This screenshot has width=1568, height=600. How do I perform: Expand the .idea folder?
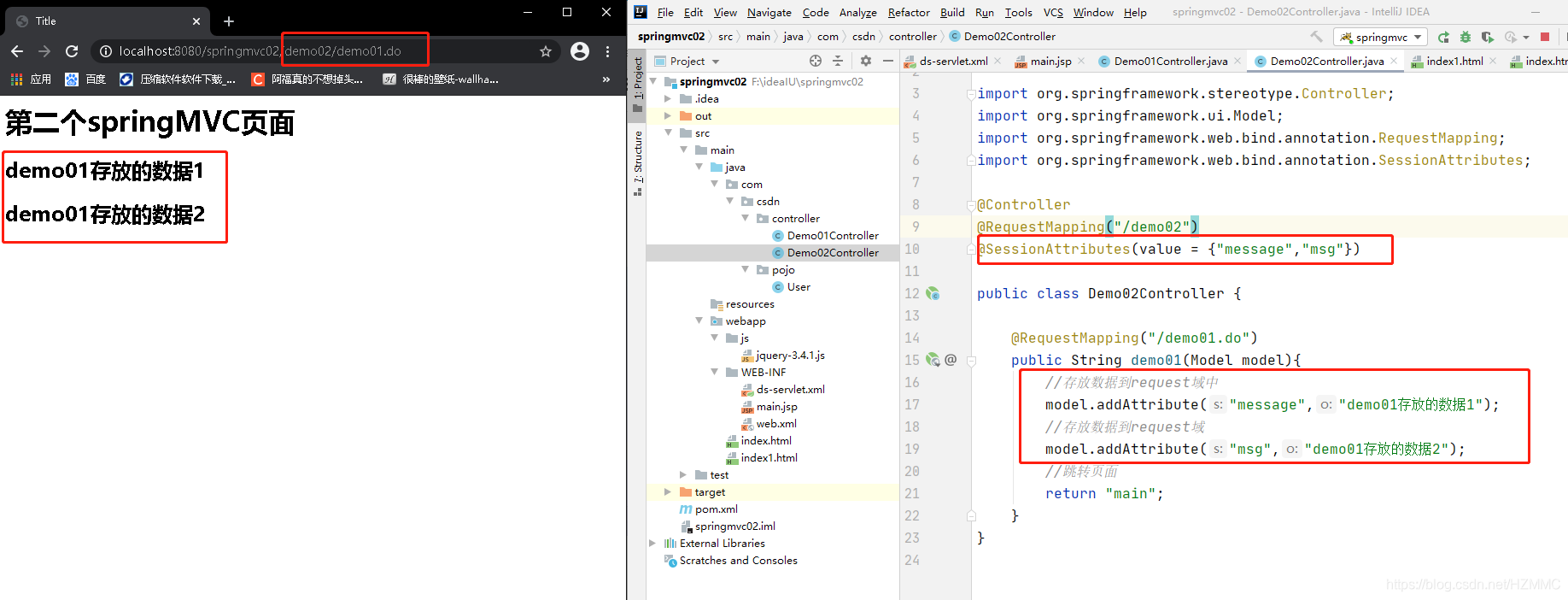pyautogui.click(x=668, y=99)
